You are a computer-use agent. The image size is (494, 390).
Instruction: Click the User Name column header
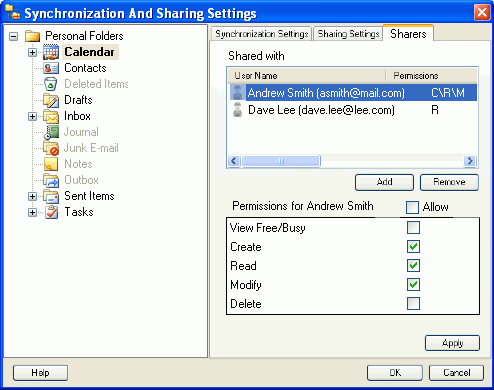tap(307, 76)
